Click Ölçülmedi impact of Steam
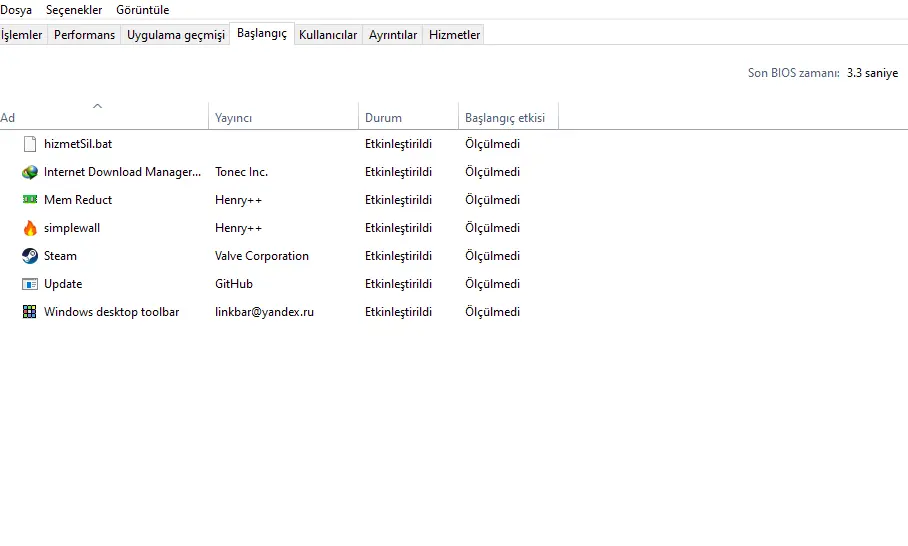Image resolution: width=908 pixels, height=546 pixels. [492, 256]
